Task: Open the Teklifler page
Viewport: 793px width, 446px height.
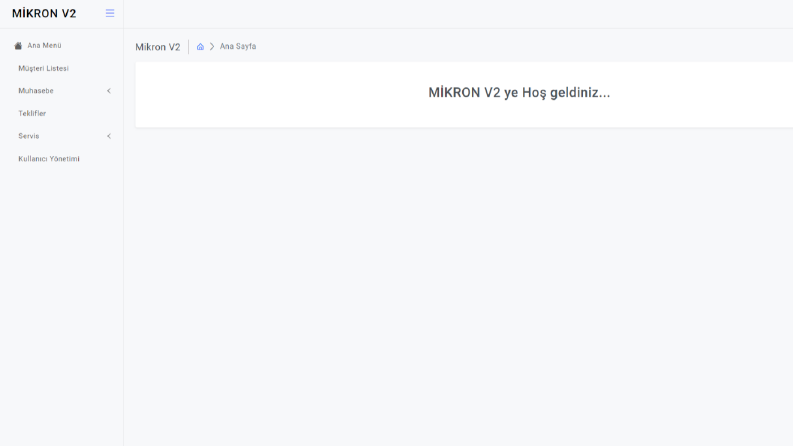Action: [x=32, y=113]
